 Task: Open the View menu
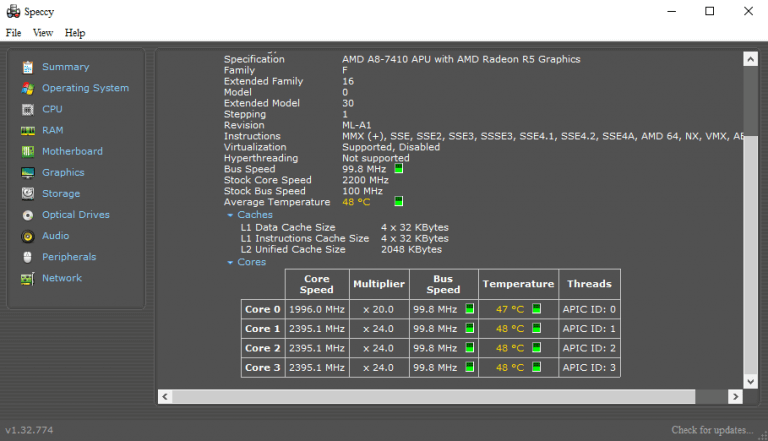tap(43, 33)
